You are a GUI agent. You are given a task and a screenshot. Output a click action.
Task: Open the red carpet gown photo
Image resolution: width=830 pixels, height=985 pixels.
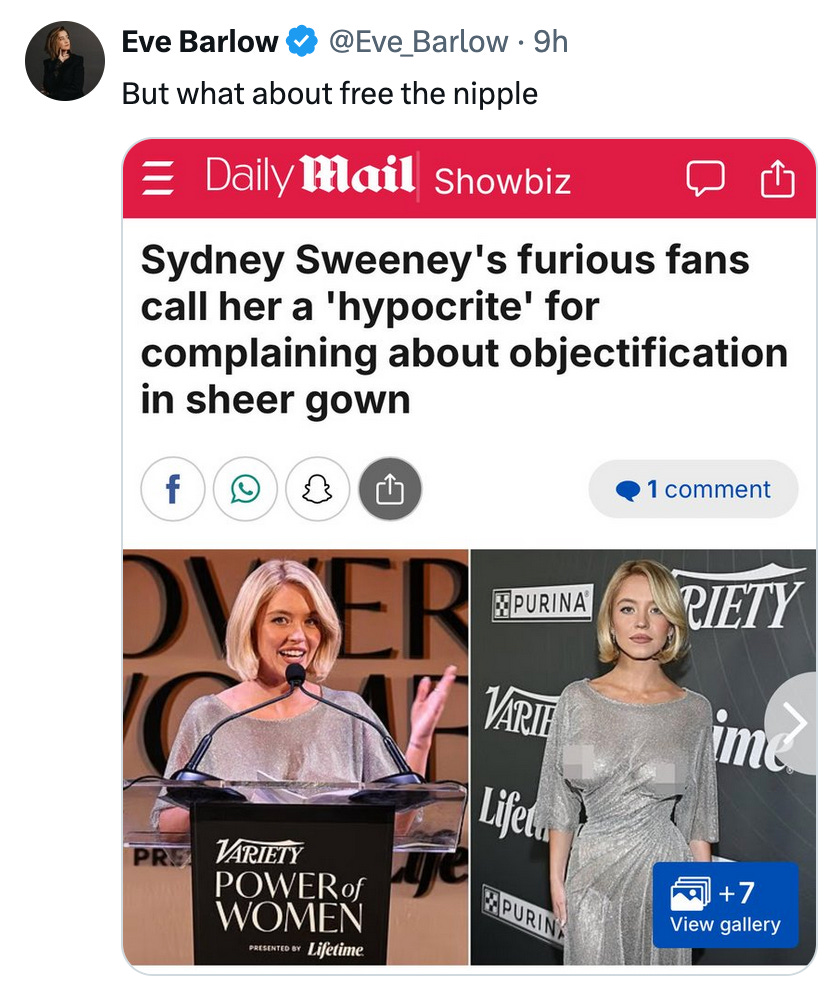(x=643, y=757)
